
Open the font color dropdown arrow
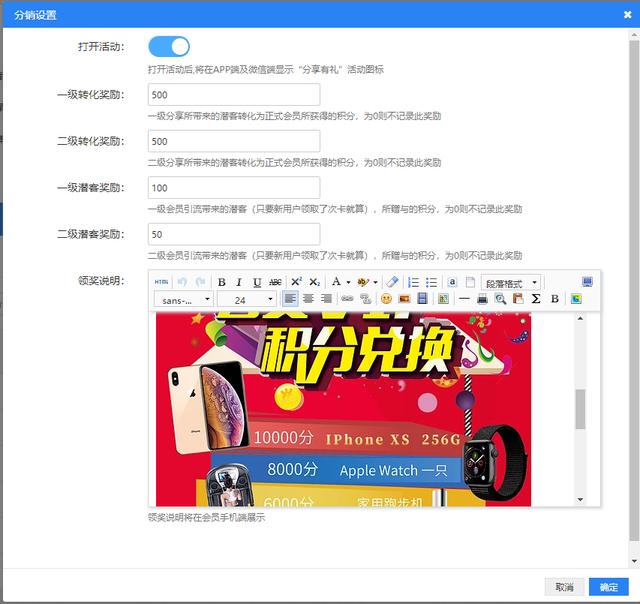click(x=348, y=282)
